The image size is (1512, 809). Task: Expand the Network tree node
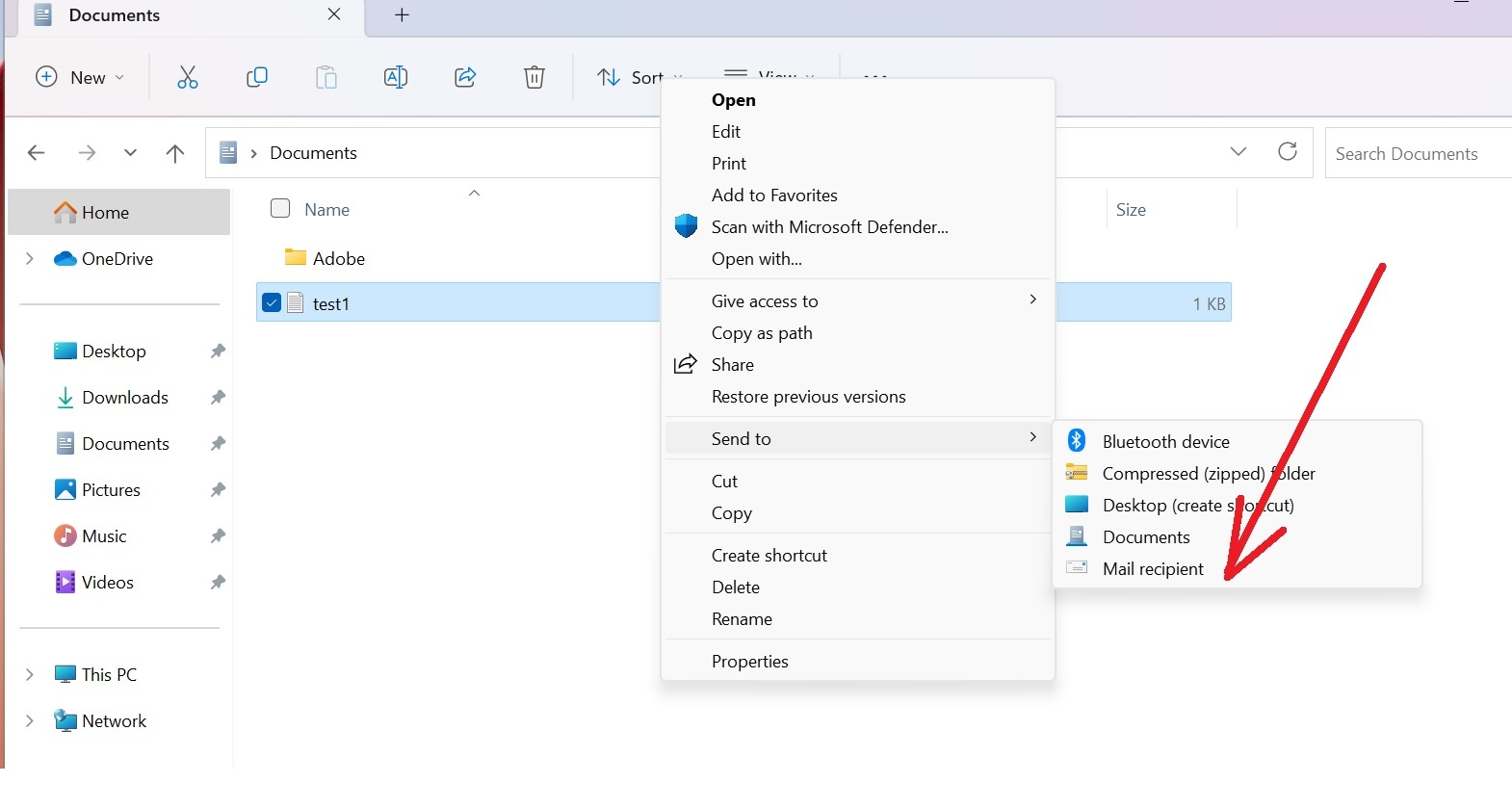pyautogui.click(x=30, y=720)
